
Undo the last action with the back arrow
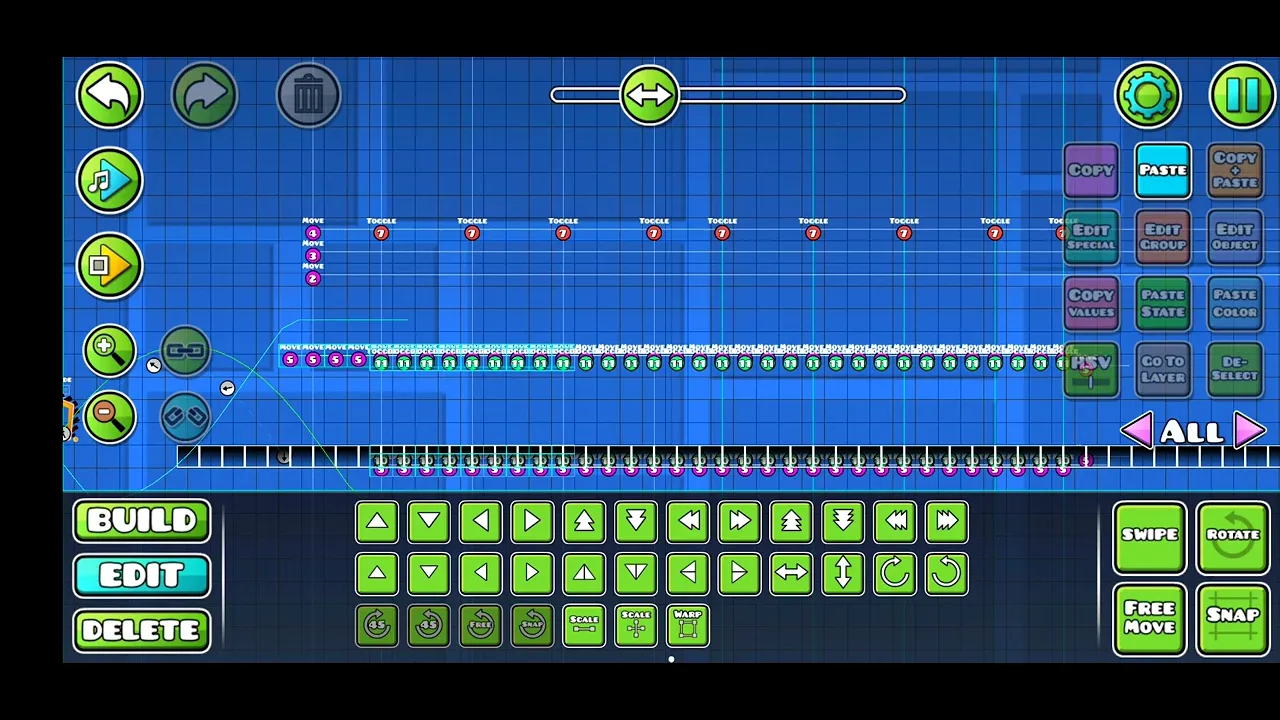click(110, 95)
